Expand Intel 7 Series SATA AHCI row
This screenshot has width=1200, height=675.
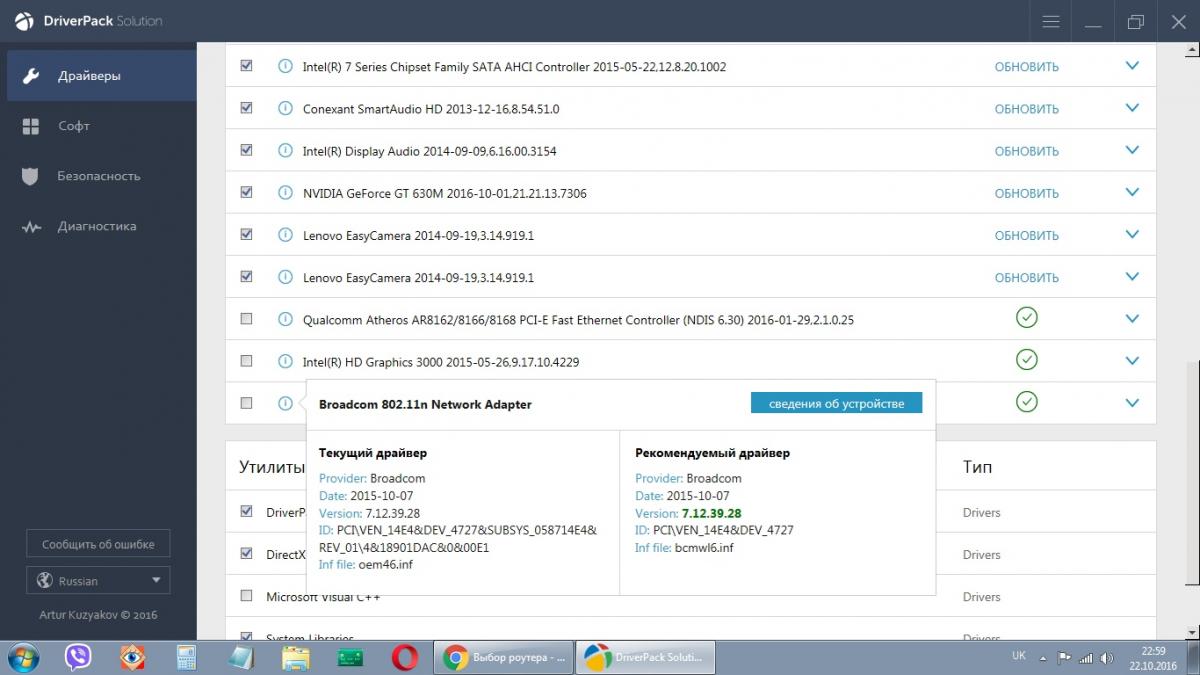point(1132,66)
